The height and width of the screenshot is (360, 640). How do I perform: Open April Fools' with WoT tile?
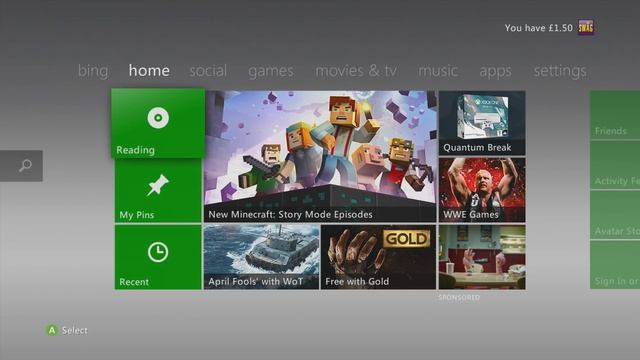pos(261,257)
